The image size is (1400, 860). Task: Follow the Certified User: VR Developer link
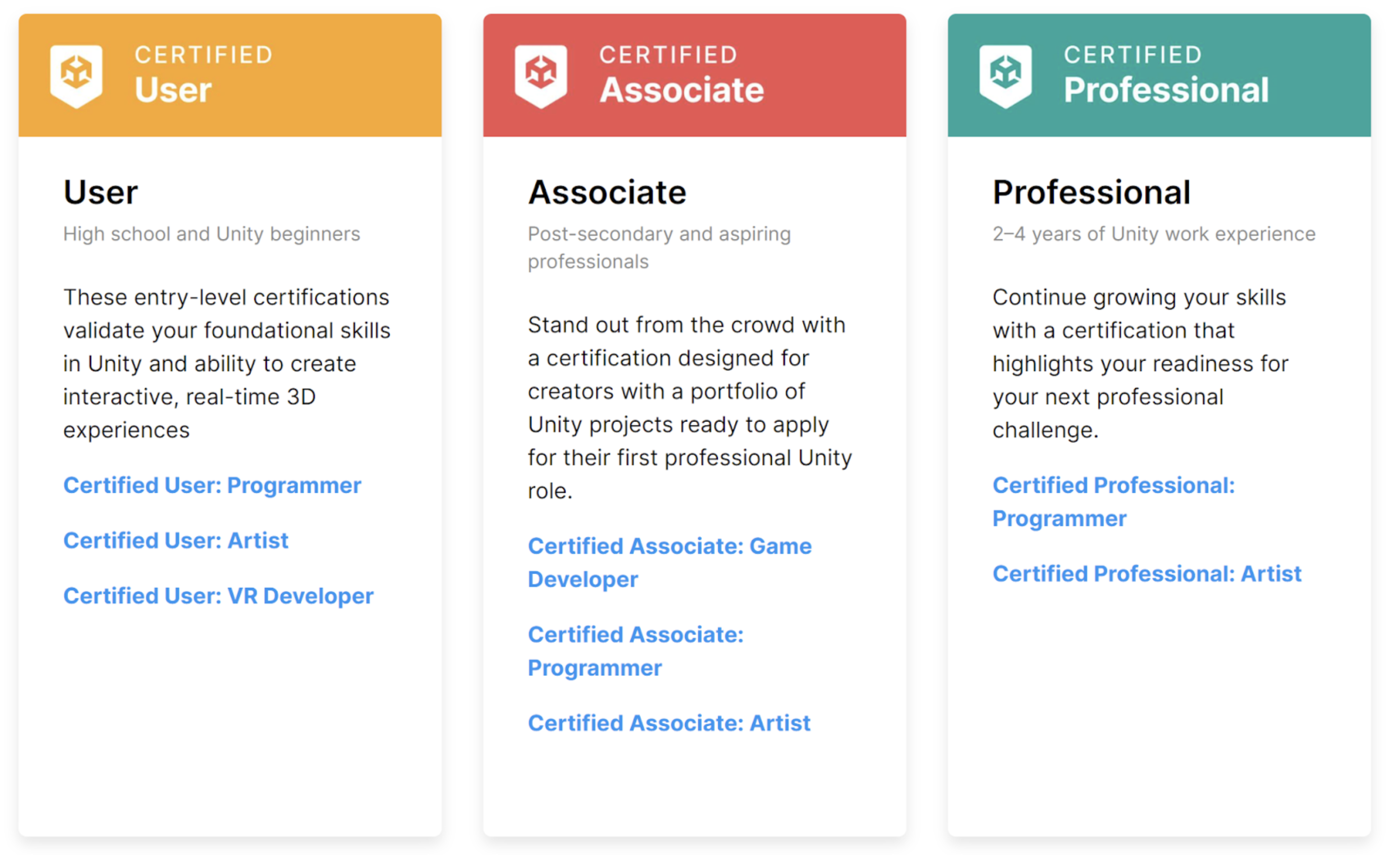218,596
